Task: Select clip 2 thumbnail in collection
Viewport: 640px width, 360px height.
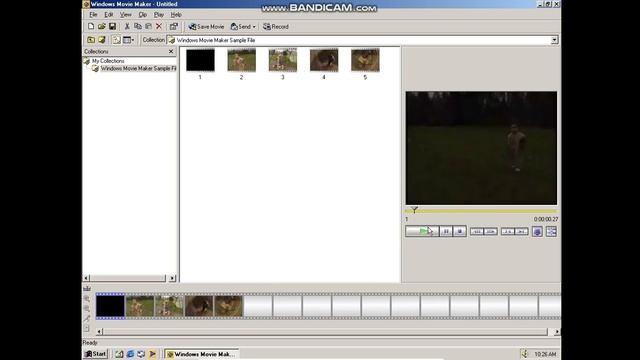Action: tap(242, 60)
